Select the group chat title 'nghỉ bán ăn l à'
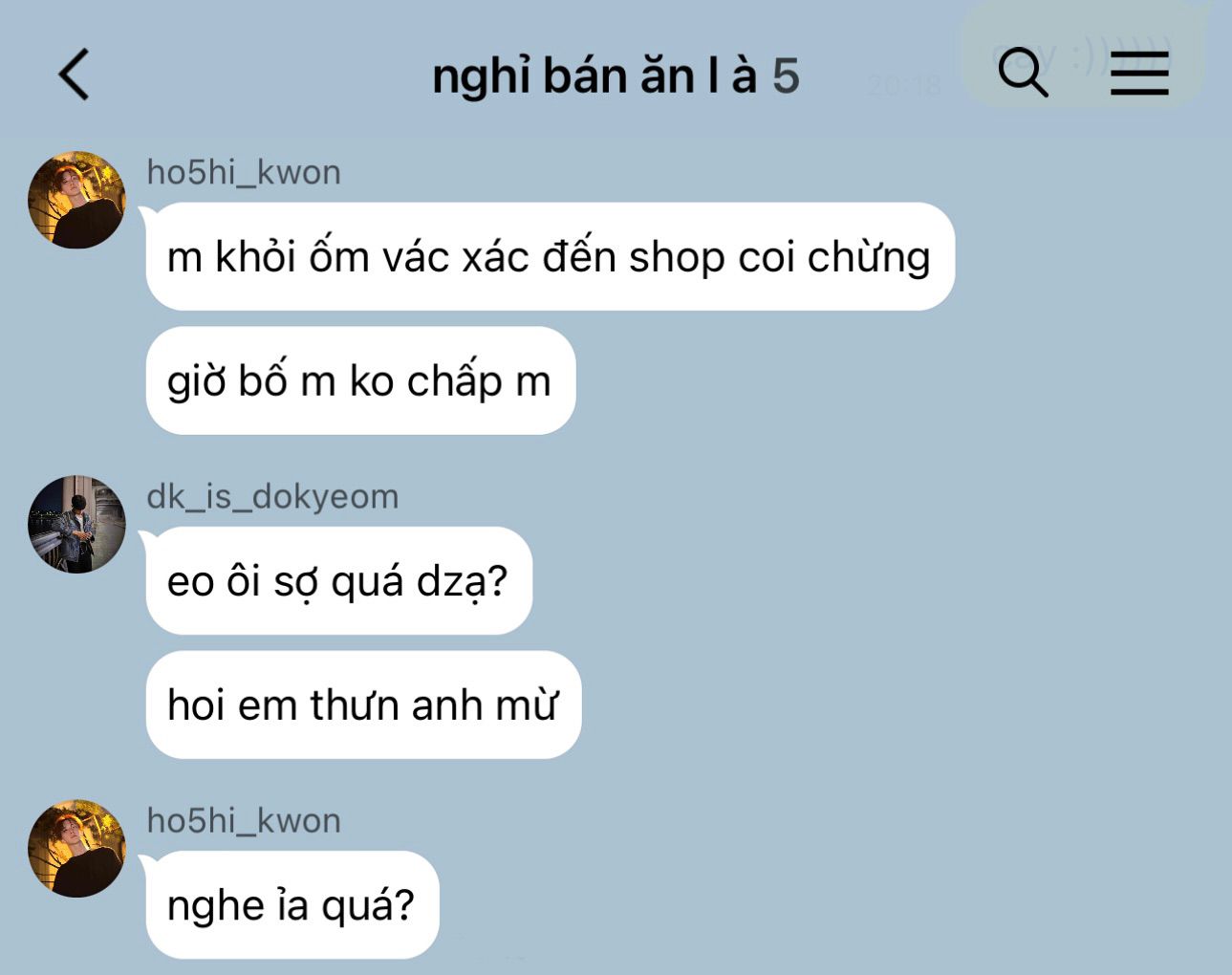Image resolution: width=1232 pixels, height=975 pixels. pos(594,76)
